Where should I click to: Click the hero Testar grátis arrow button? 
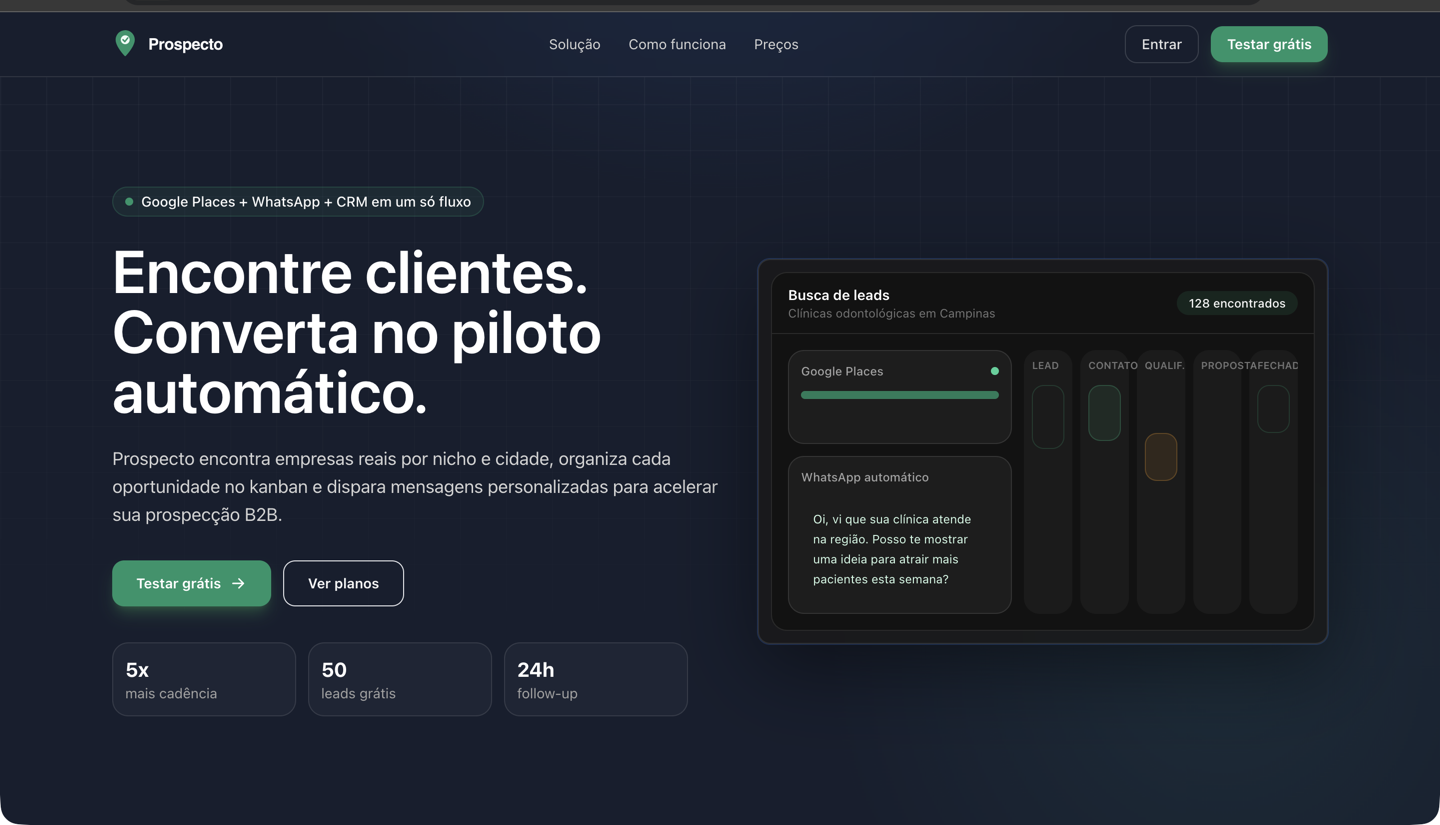(191, 583)
